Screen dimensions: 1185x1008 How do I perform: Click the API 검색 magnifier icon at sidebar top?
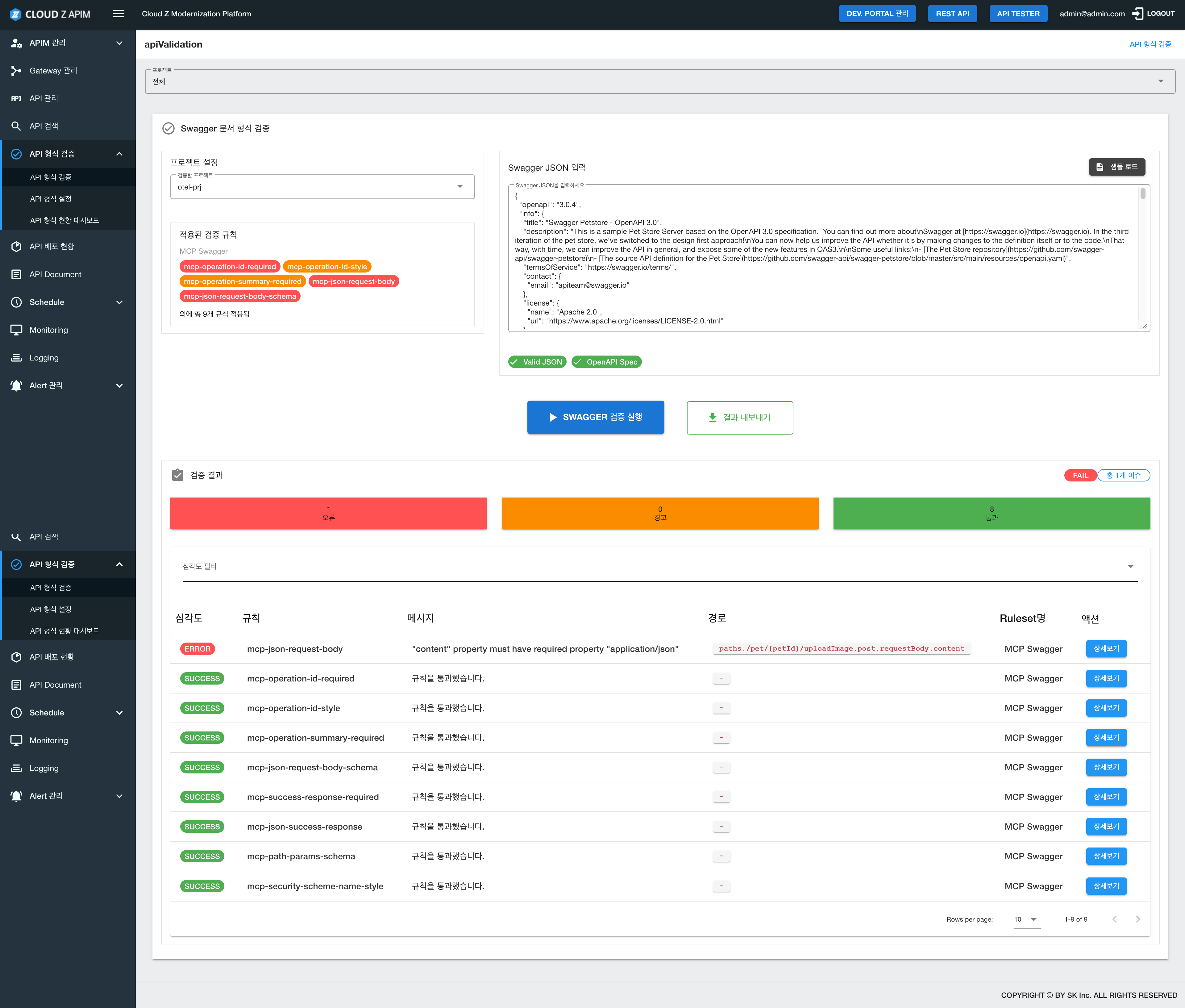pyautogui.click(x=16, y=126)
